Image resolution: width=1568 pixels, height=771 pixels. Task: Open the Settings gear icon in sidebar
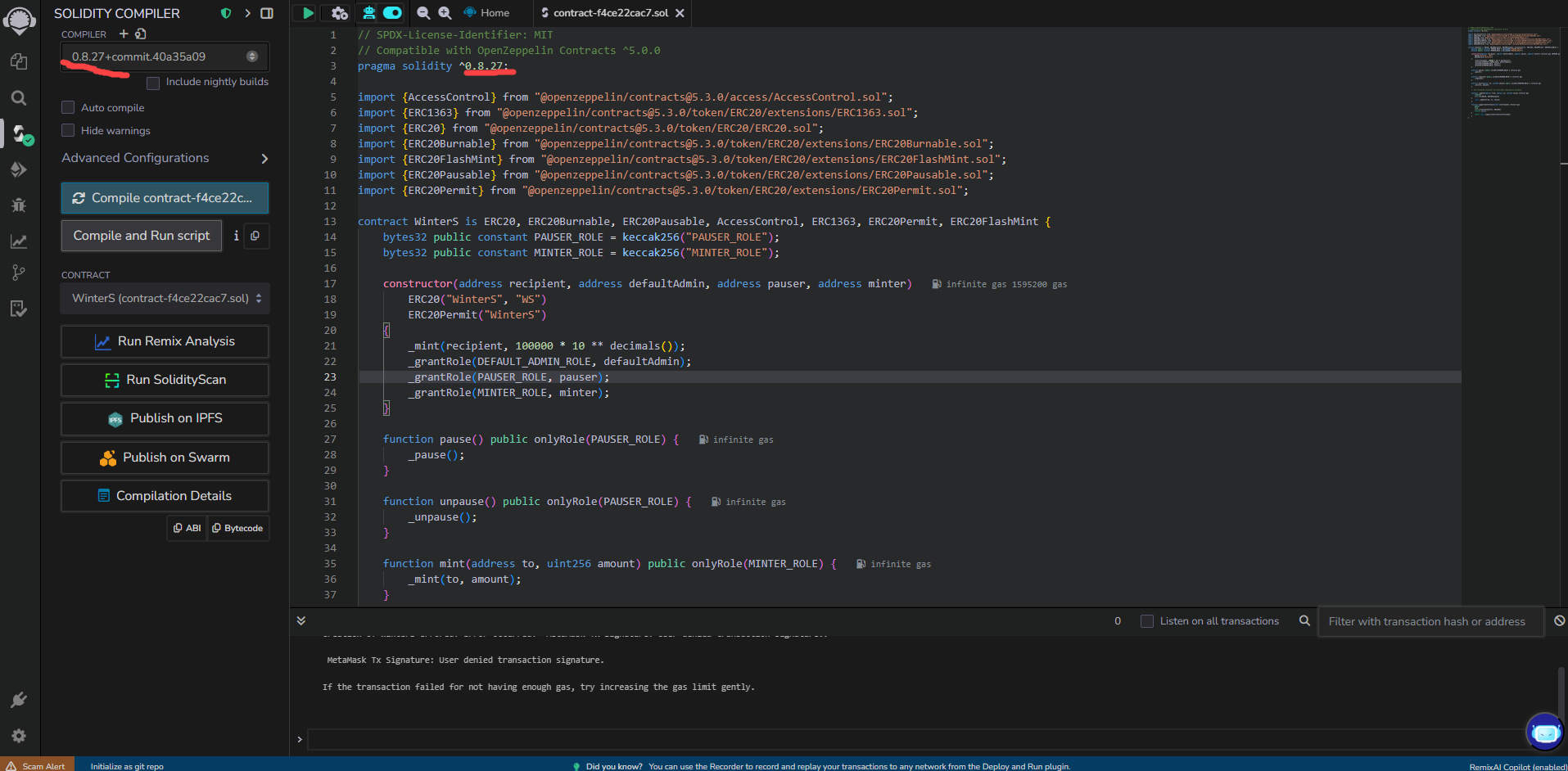tap(19, 736)
